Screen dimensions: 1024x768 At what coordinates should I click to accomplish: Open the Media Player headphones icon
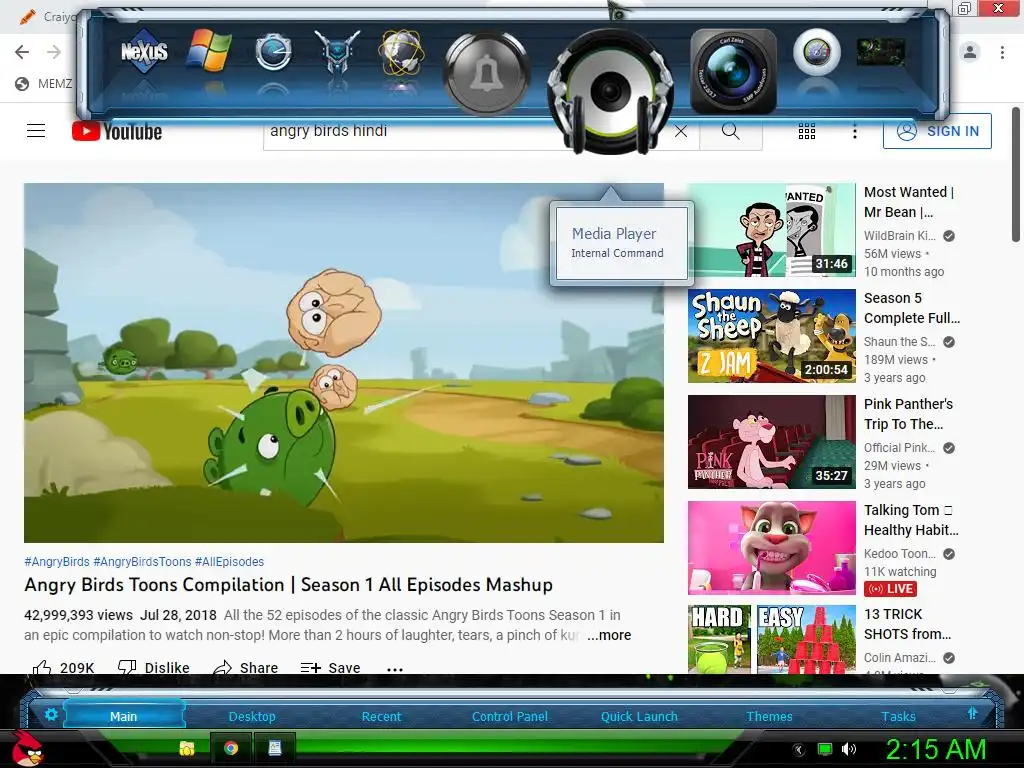[x=611, y=90]
